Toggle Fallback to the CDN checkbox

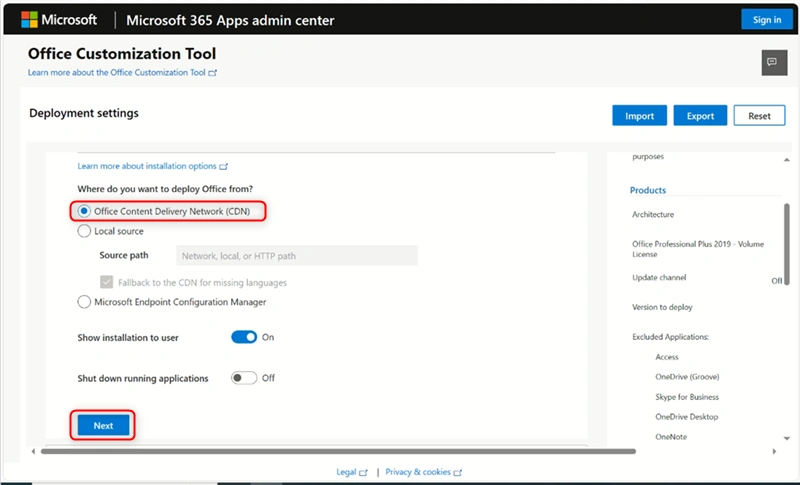coord(107,282)
